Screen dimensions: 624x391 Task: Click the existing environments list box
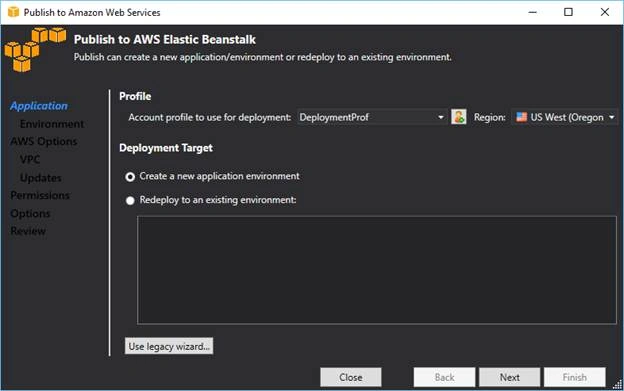pyautogui.click(x=377, y=270)
